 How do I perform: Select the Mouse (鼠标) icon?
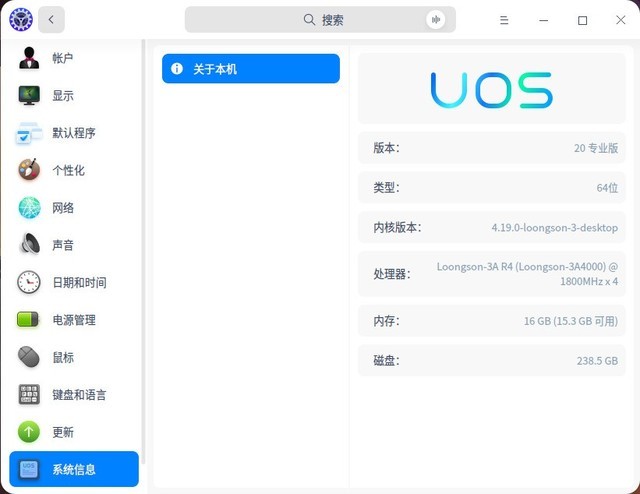tap(29, 357)
